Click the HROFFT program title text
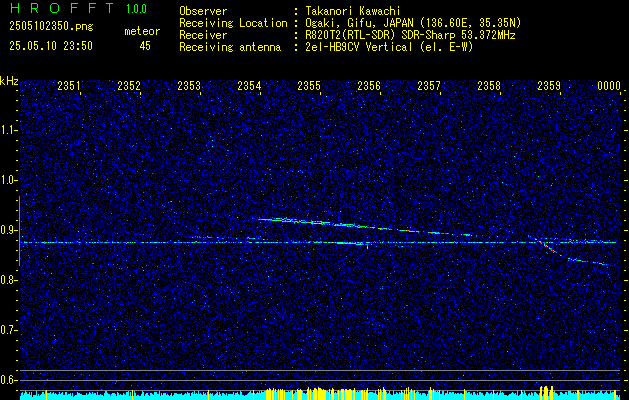Screen dimensions: 629x400 coord(62,8)
